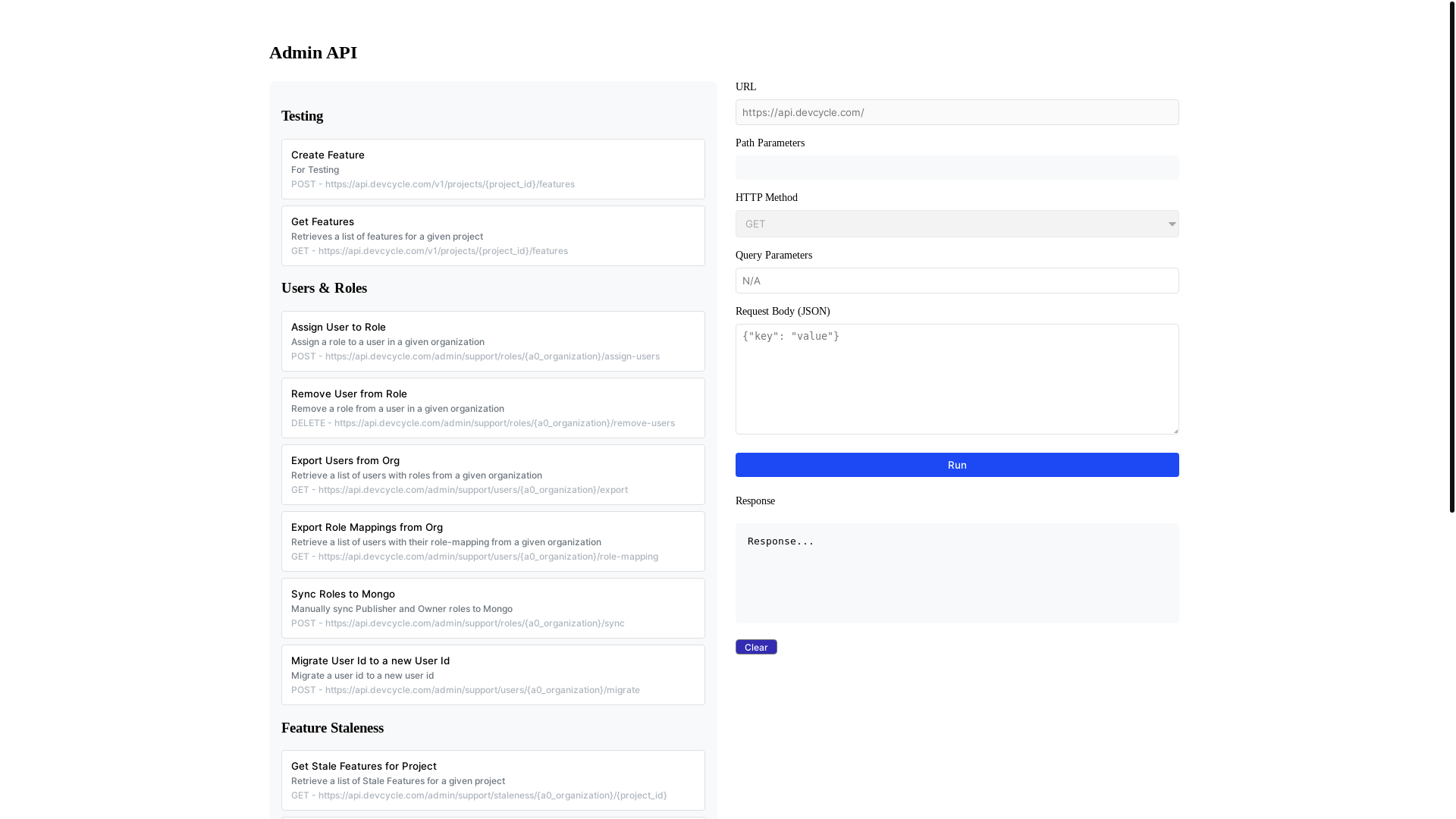This screenshot has height=819, width=1456.
Task: Click the Path Parameters field
Action: pyautogui.click(x=957, y=168)
